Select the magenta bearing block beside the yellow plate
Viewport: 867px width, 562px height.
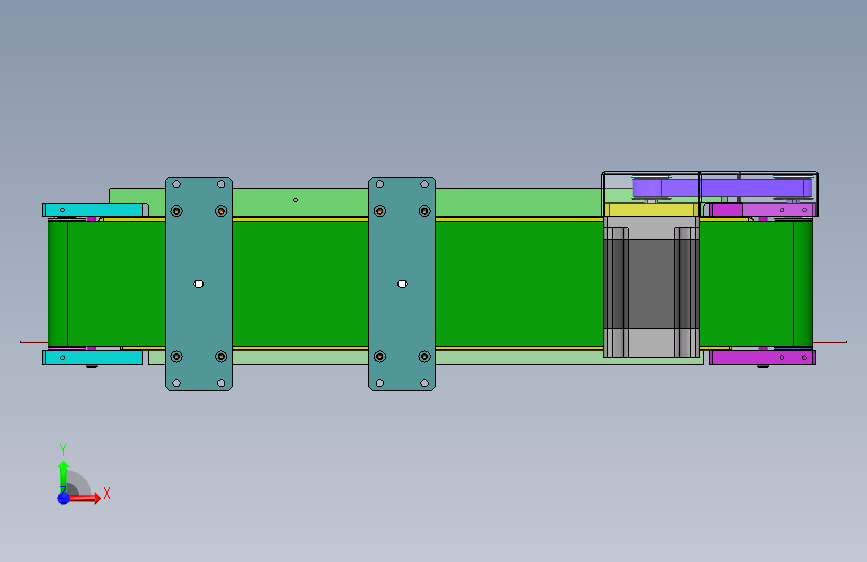pyautogui.click(x=762, y=210)
